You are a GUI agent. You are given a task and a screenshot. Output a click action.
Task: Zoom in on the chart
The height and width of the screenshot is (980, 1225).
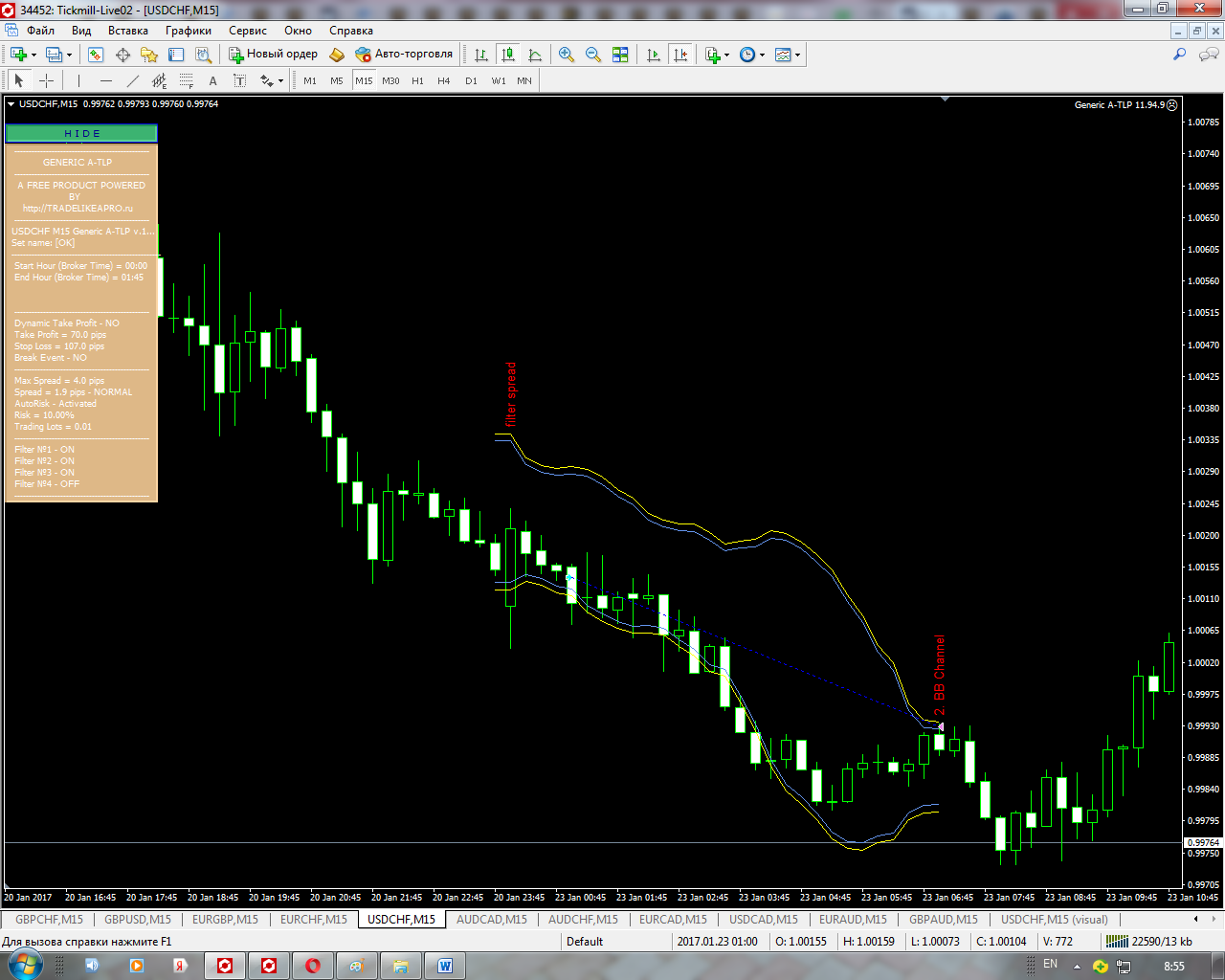coord(567,55)
